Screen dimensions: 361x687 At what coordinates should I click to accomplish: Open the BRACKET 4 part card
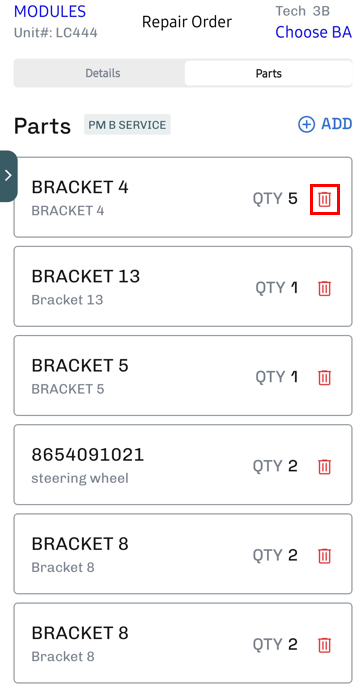183,197
